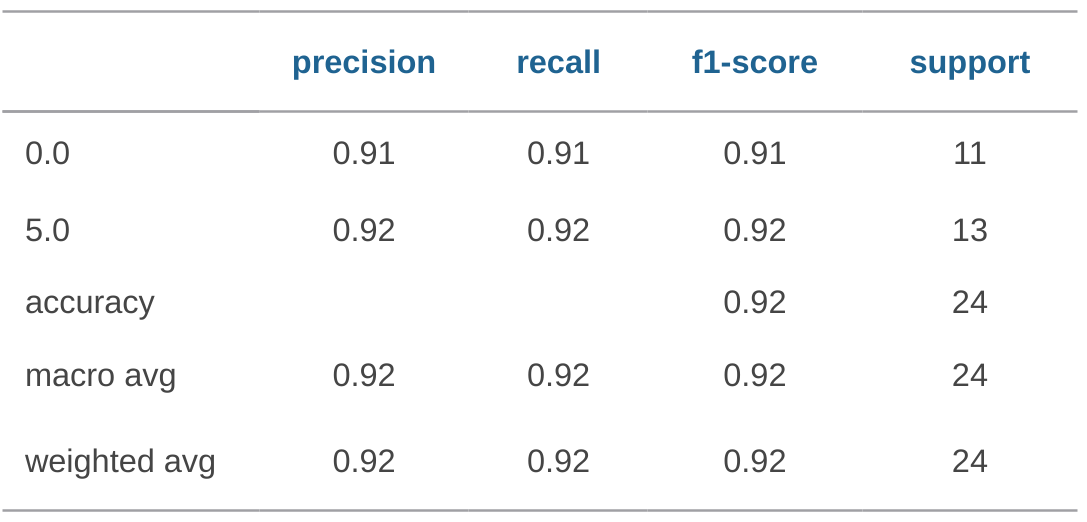Click precision value 0.91 for class 0.0
This screenshot has width=1087, height=522.
pyautogui.click(x=363, y=153)
